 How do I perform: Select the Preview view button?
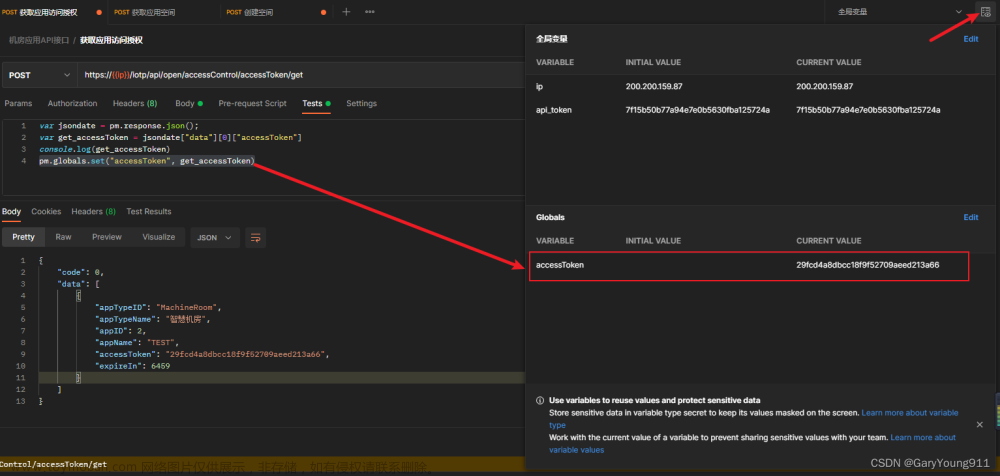tap(107, 237)
